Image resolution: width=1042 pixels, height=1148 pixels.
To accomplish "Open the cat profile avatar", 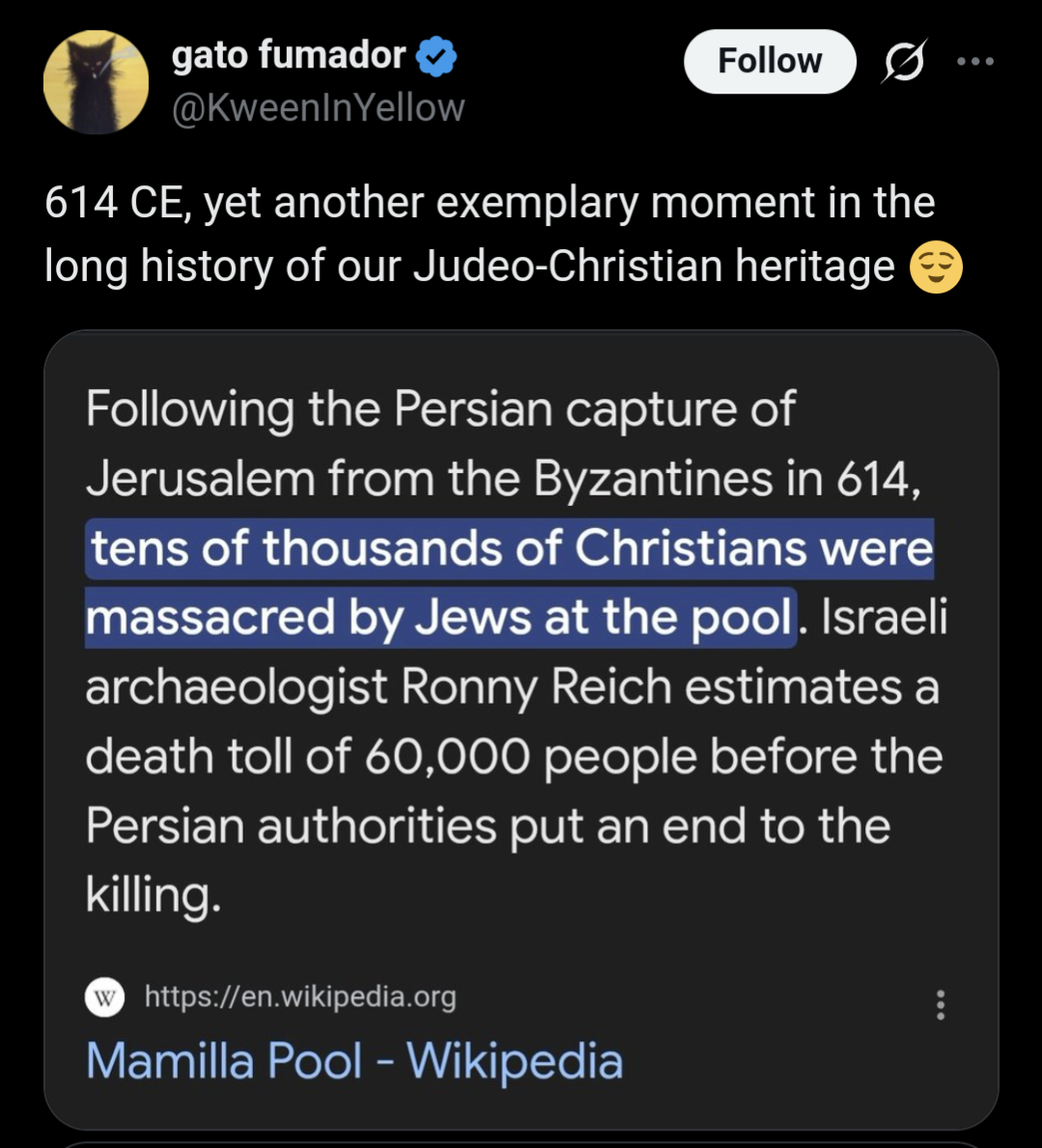I will click(x=97, y=82).
